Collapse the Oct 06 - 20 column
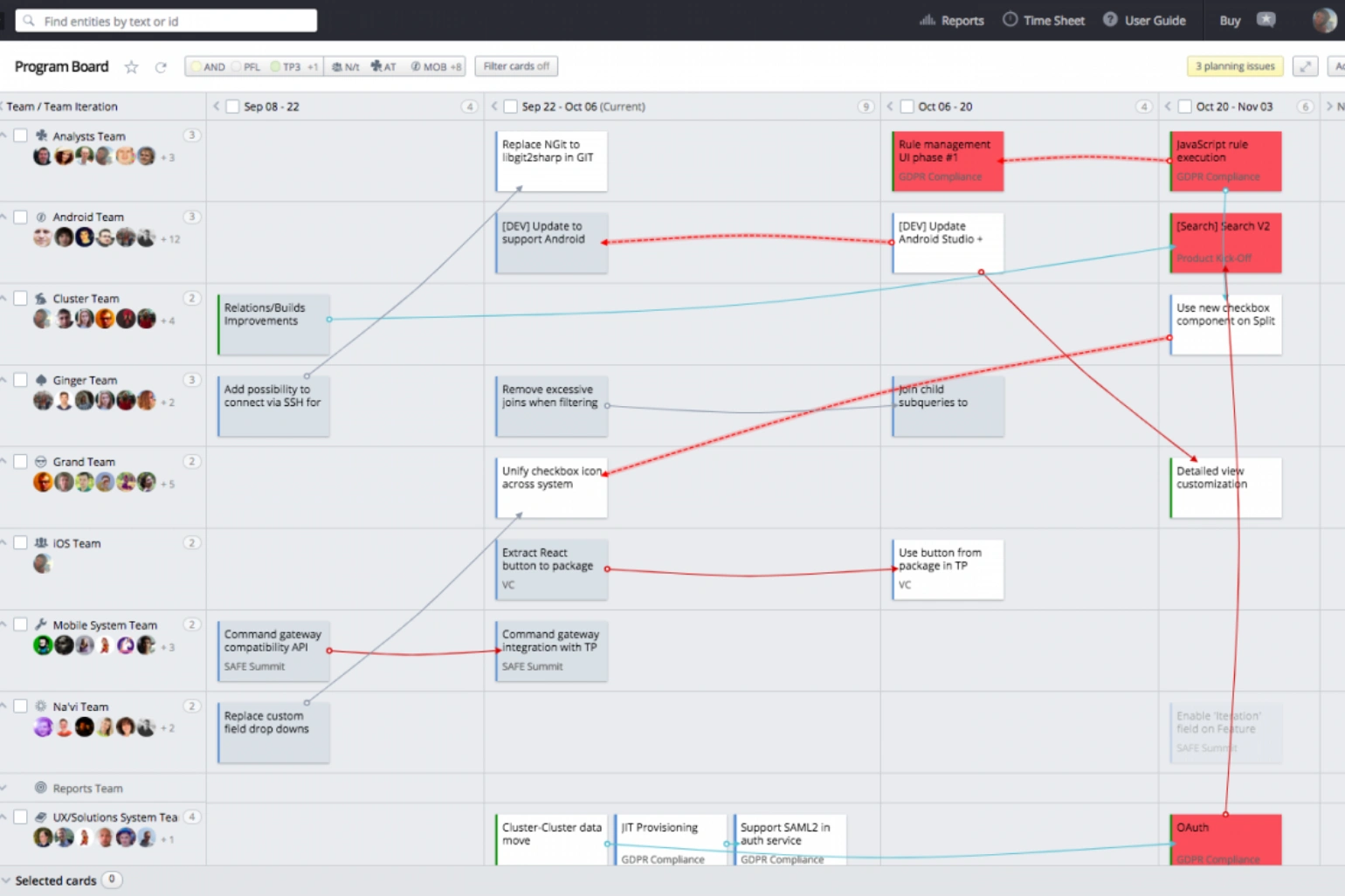1345x896 pixels. (891, 107)
